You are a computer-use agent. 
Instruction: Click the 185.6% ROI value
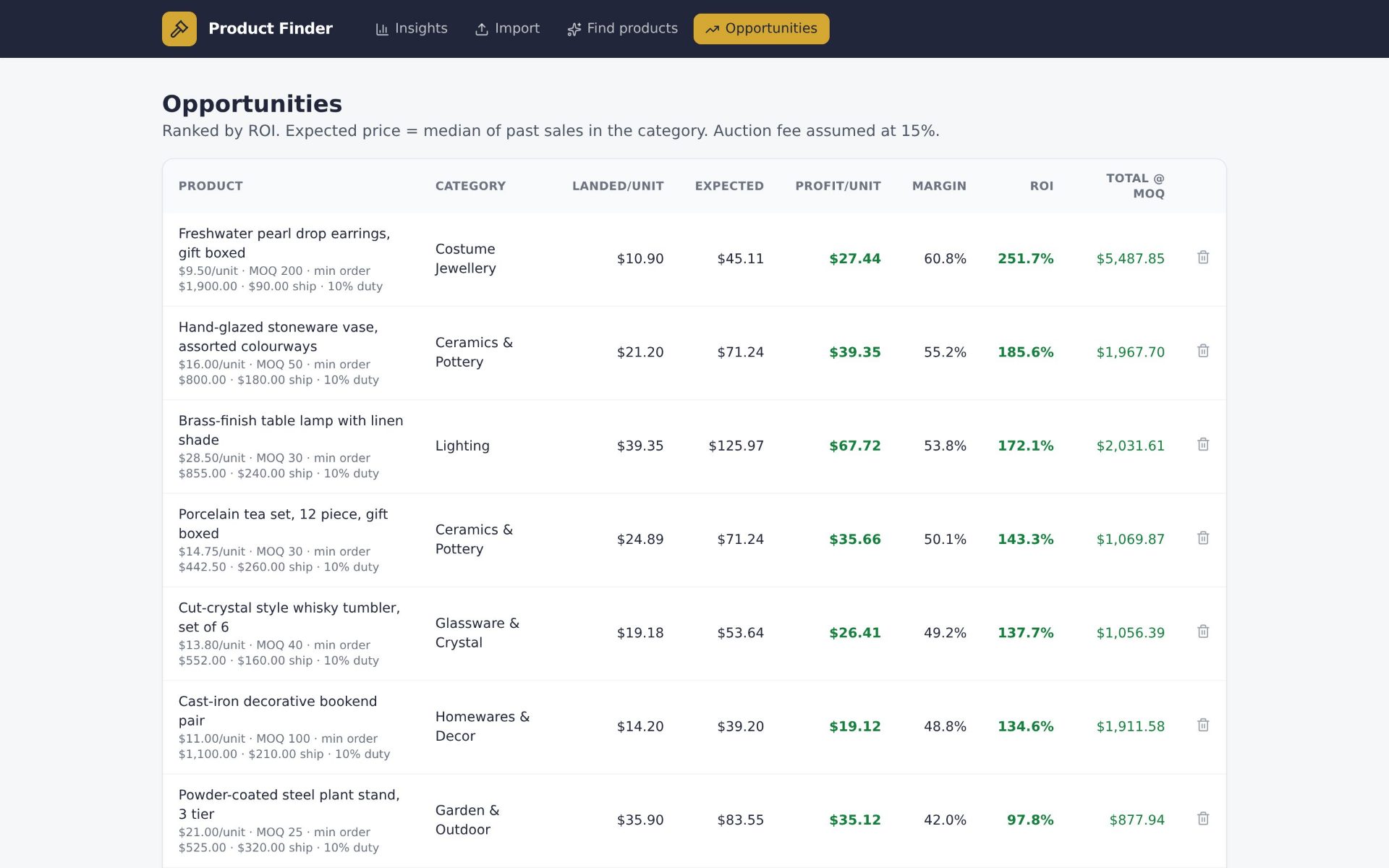[1026, 352]
